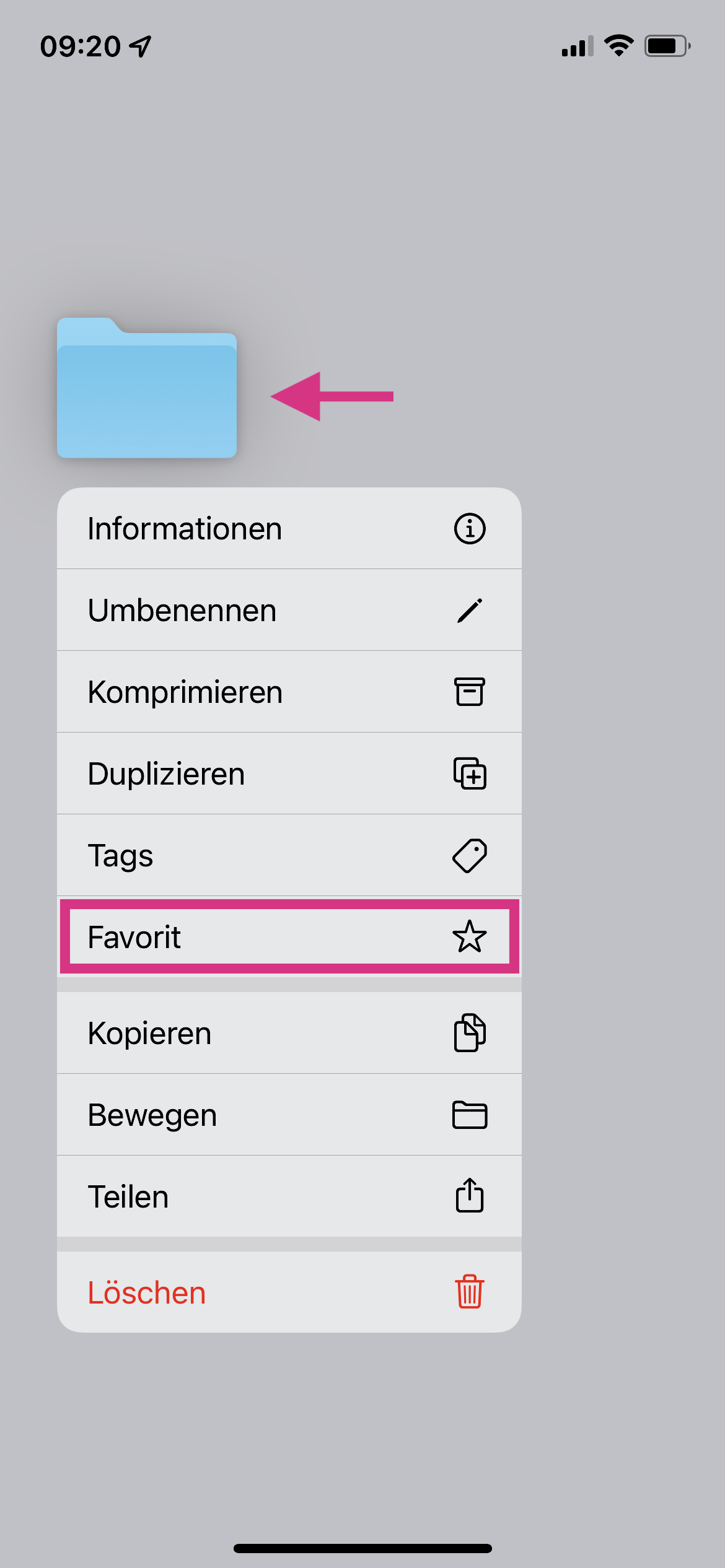Select Duplizieren from context menu
Screen dimensions: 725x1568
[167, 774]
